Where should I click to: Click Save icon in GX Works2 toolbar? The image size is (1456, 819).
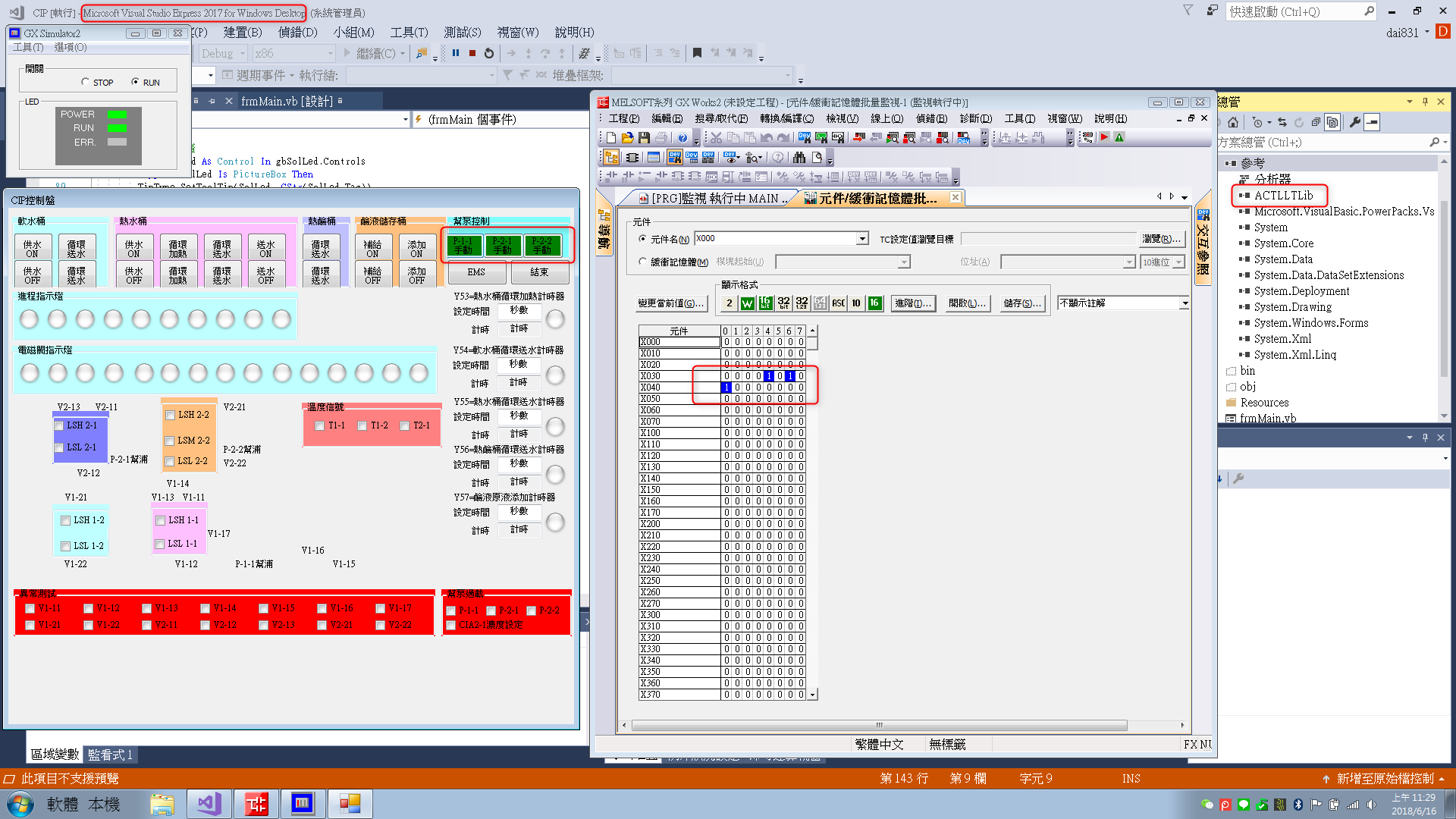coord(644,137)
